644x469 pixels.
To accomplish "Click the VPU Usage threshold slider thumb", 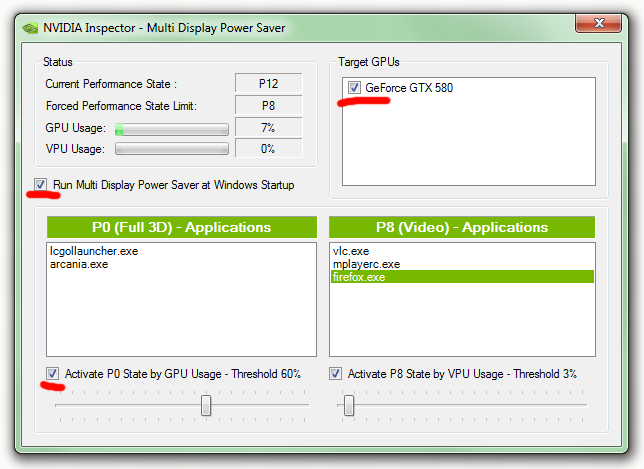I will tap(349, 405).
